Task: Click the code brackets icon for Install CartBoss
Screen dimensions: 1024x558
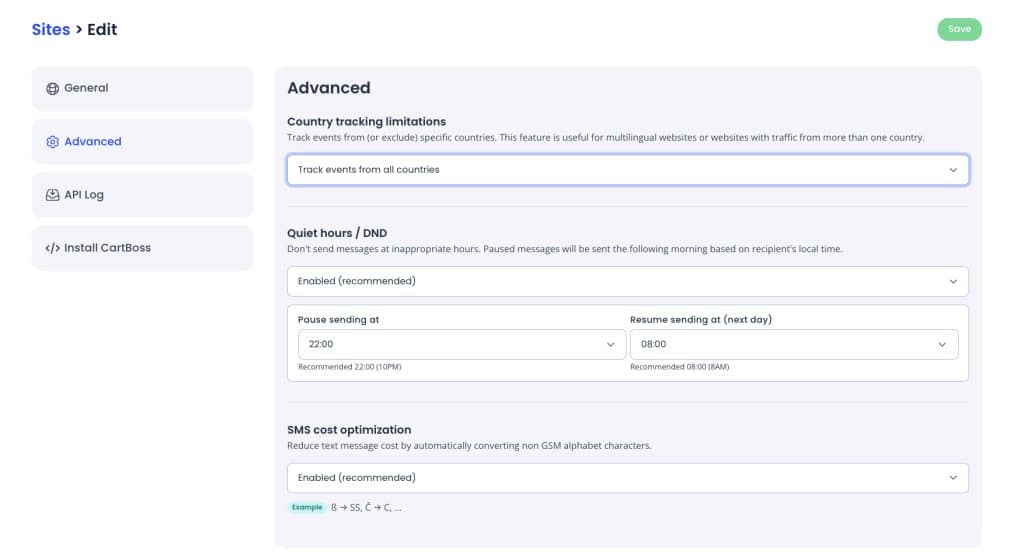Action: (x=52, y=248)
